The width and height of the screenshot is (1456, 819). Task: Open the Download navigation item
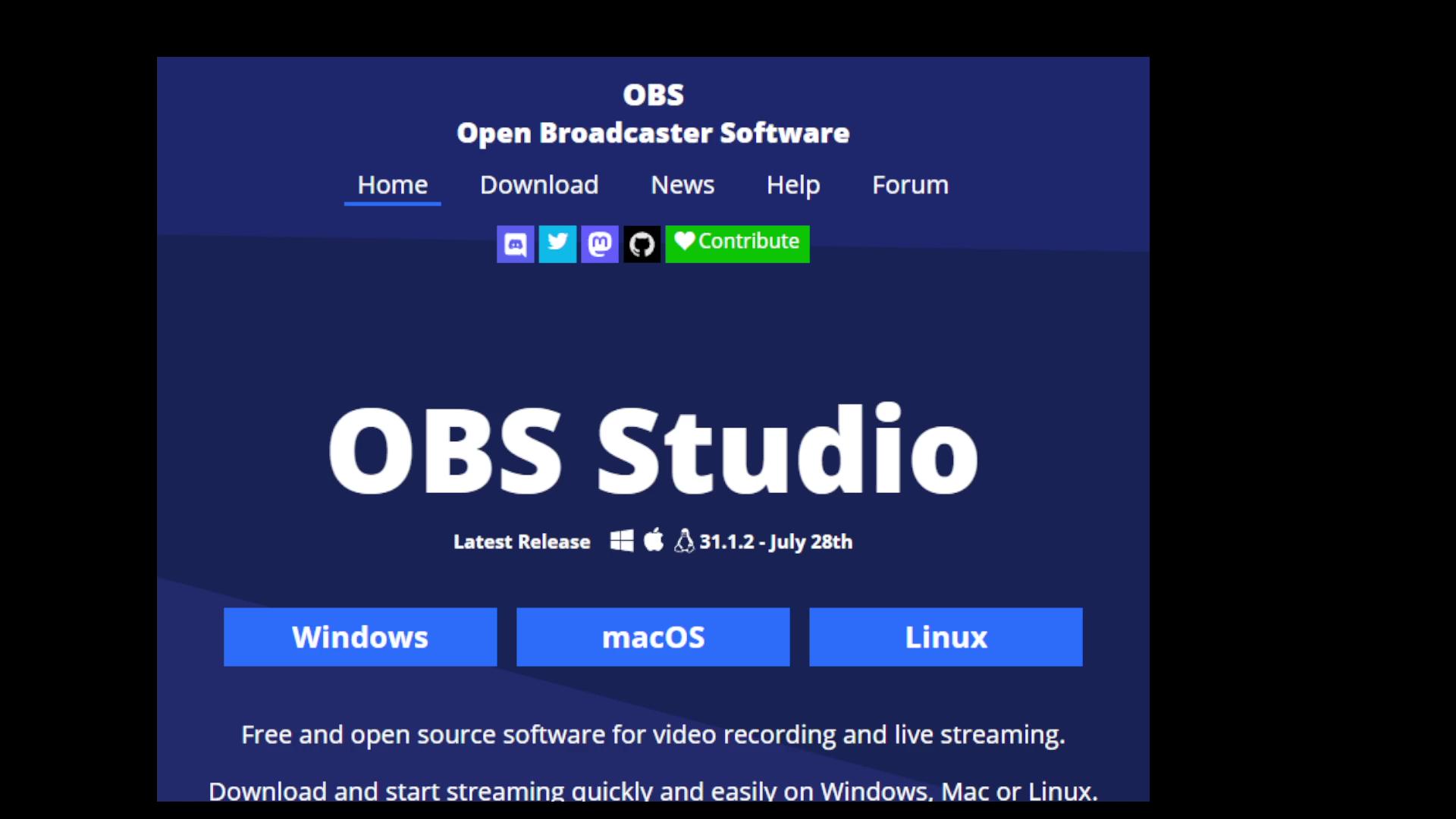[x=539, y=185]
